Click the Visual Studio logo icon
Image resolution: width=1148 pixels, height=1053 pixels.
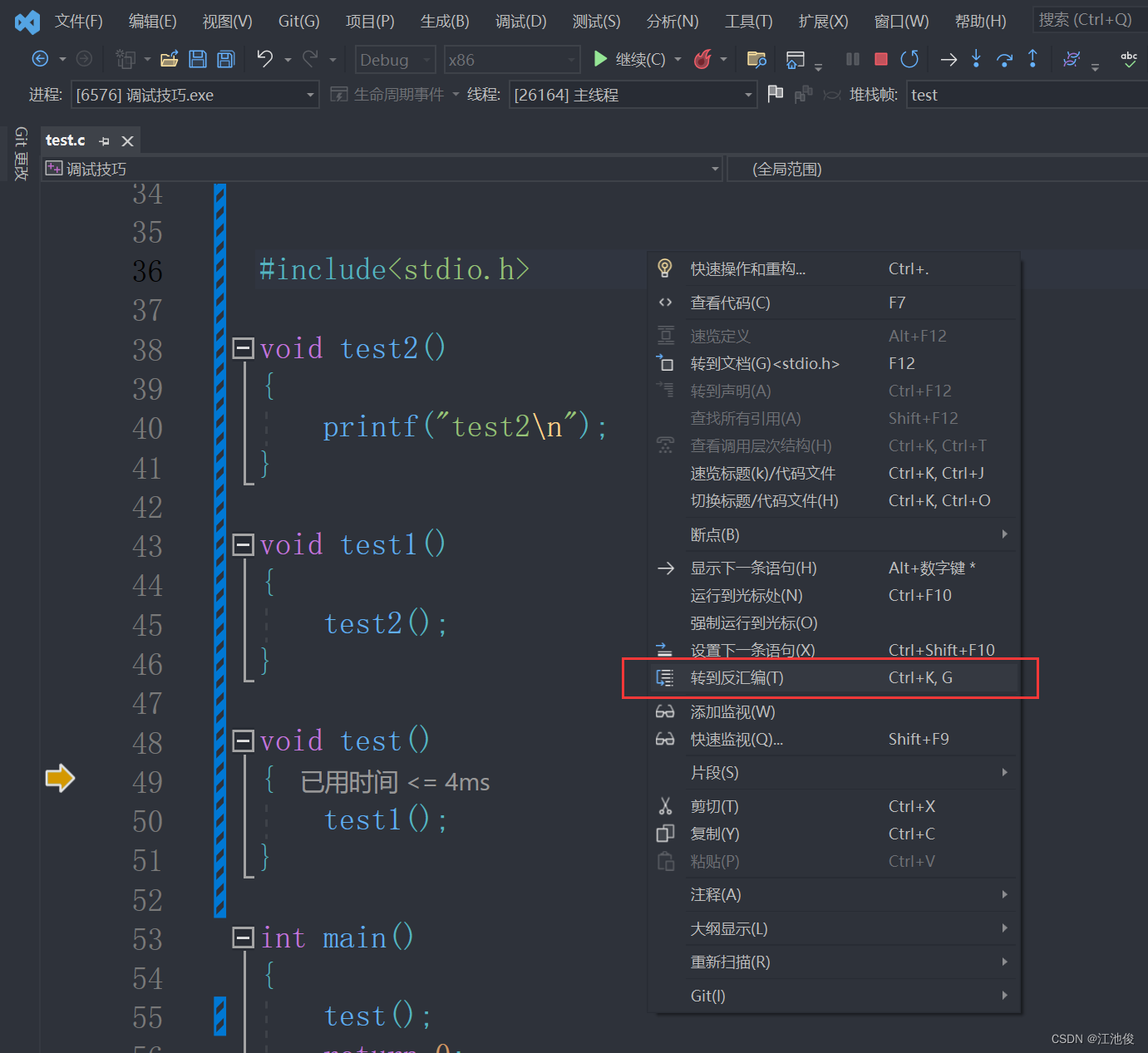pyautogui.click(x=27, y=22)
